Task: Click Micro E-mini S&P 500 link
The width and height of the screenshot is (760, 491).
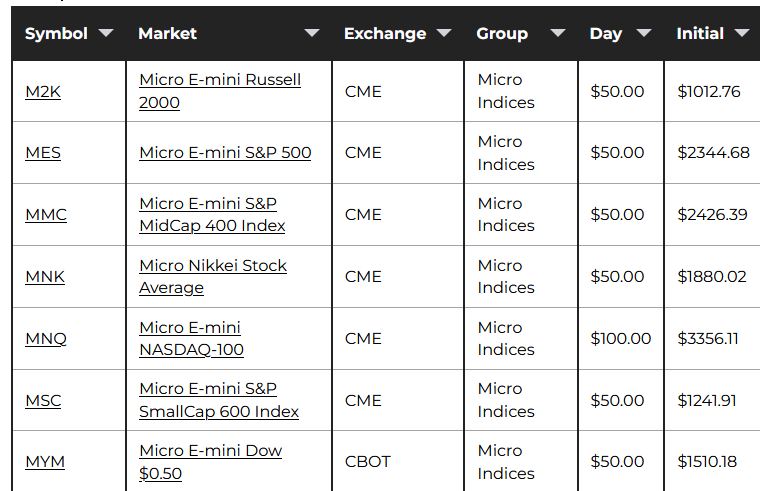Action: point(225,153)
